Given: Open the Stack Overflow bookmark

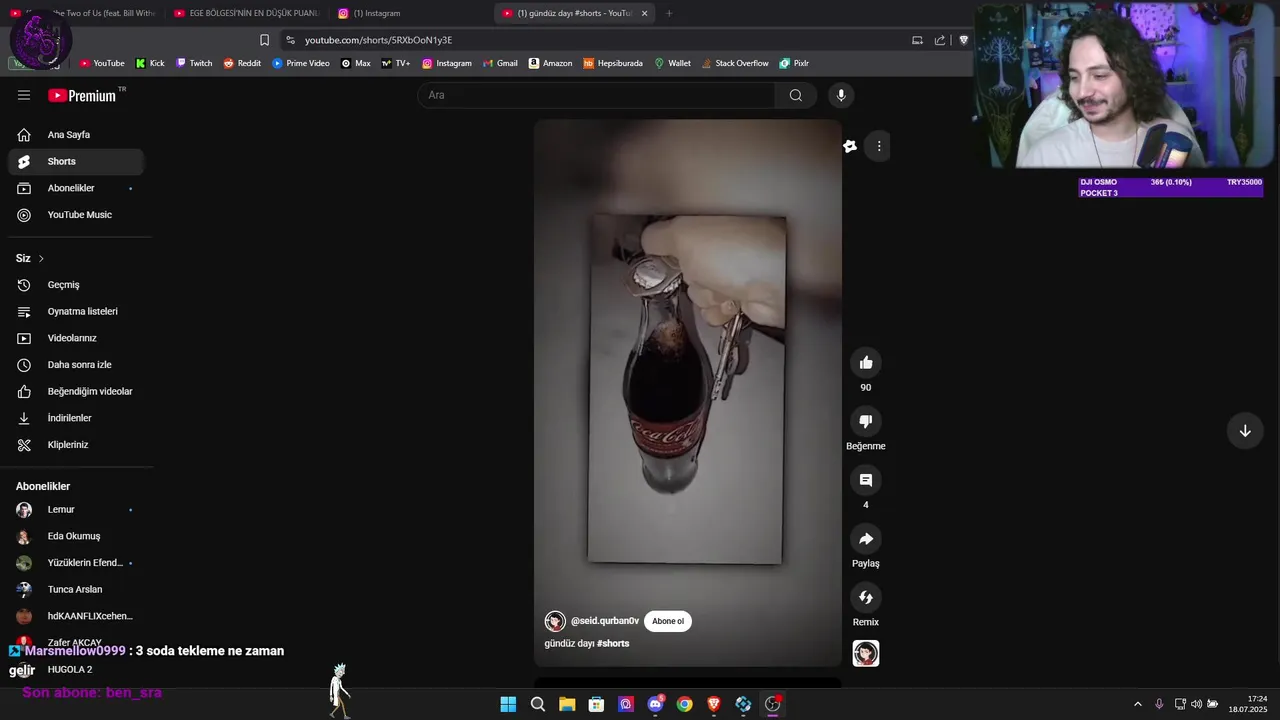Looking at the screenshot, I should [734, 63].
